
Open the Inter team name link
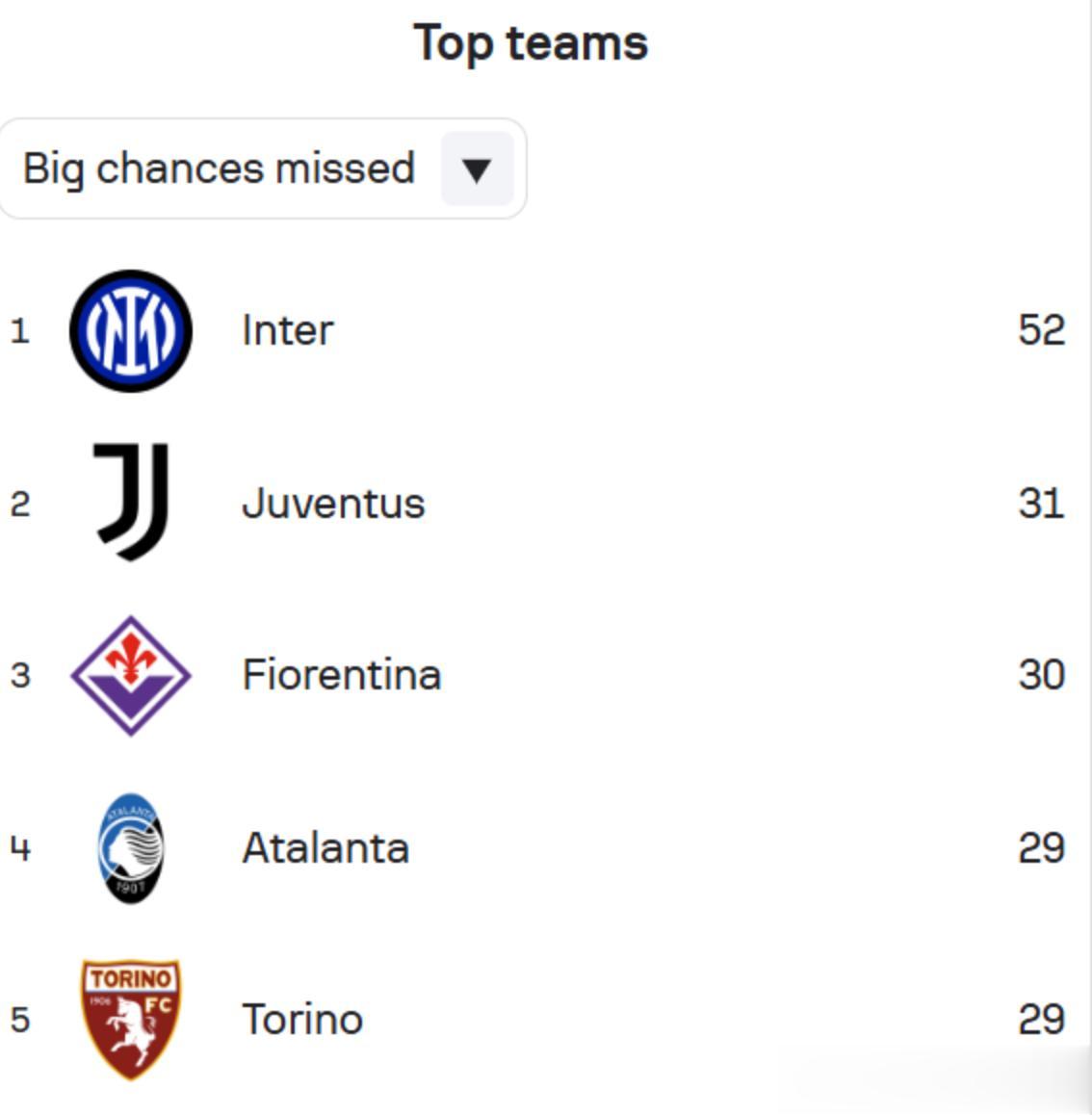[x=287, y=330]
